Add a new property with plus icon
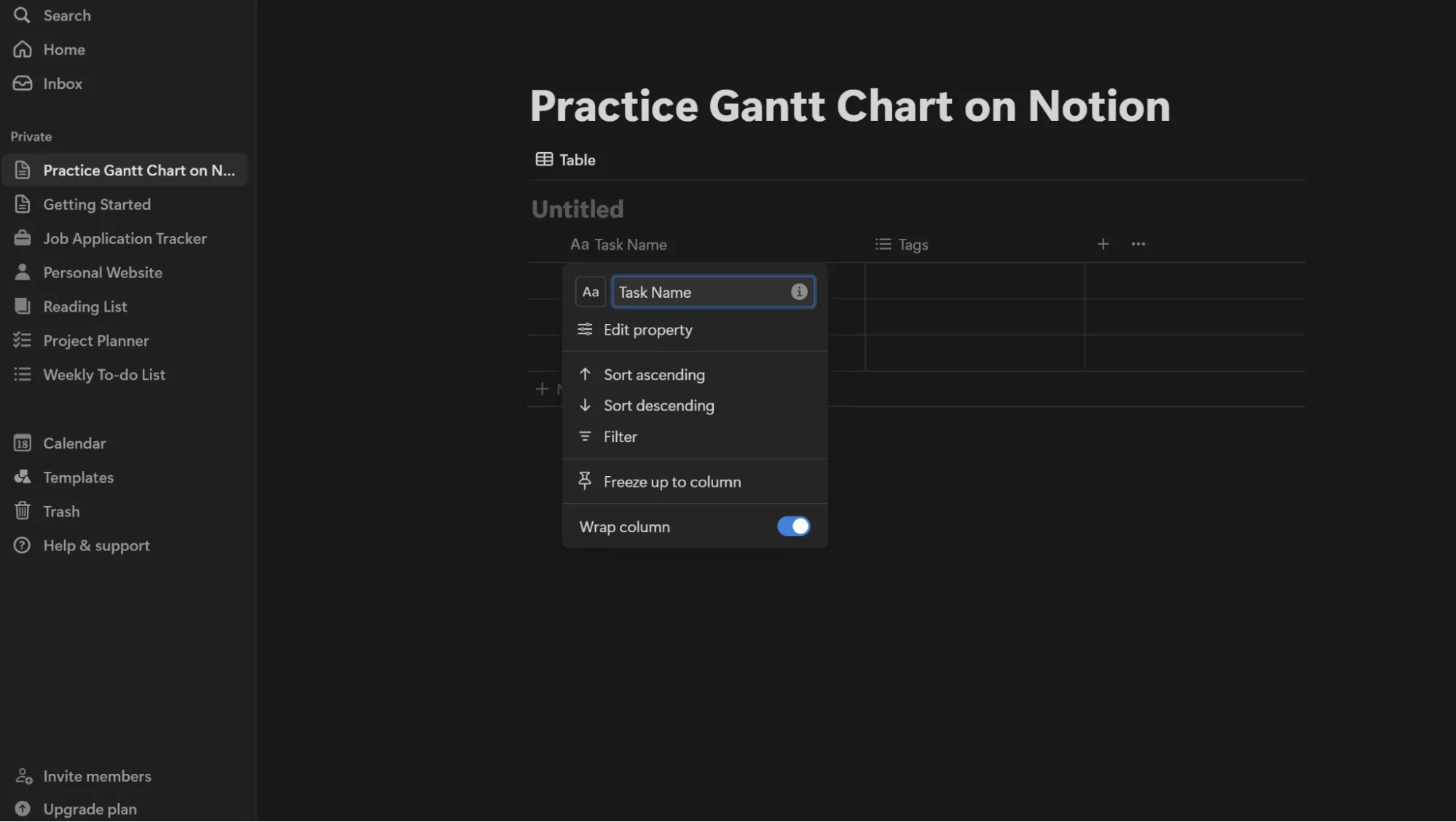Image resolution: width=1456 pixels, height=822 pixels. coord(1103,244)
